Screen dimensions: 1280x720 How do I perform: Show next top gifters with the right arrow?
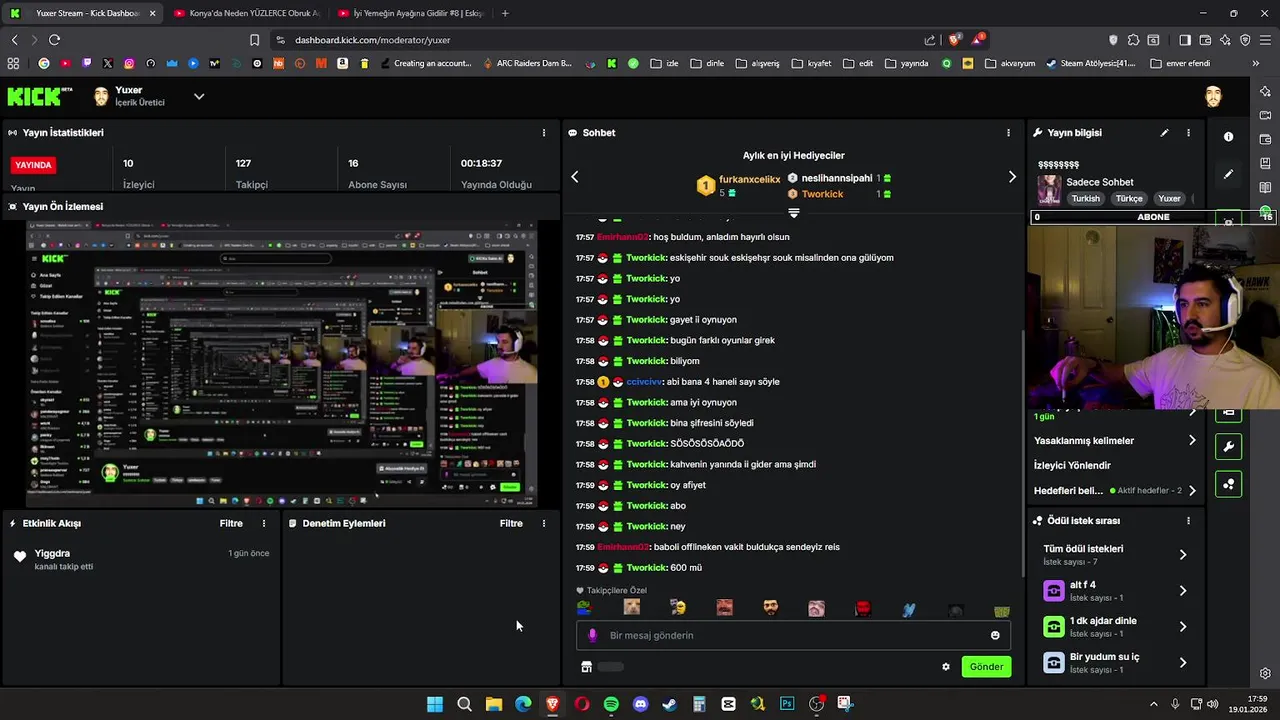click(x=1012, y=177)
